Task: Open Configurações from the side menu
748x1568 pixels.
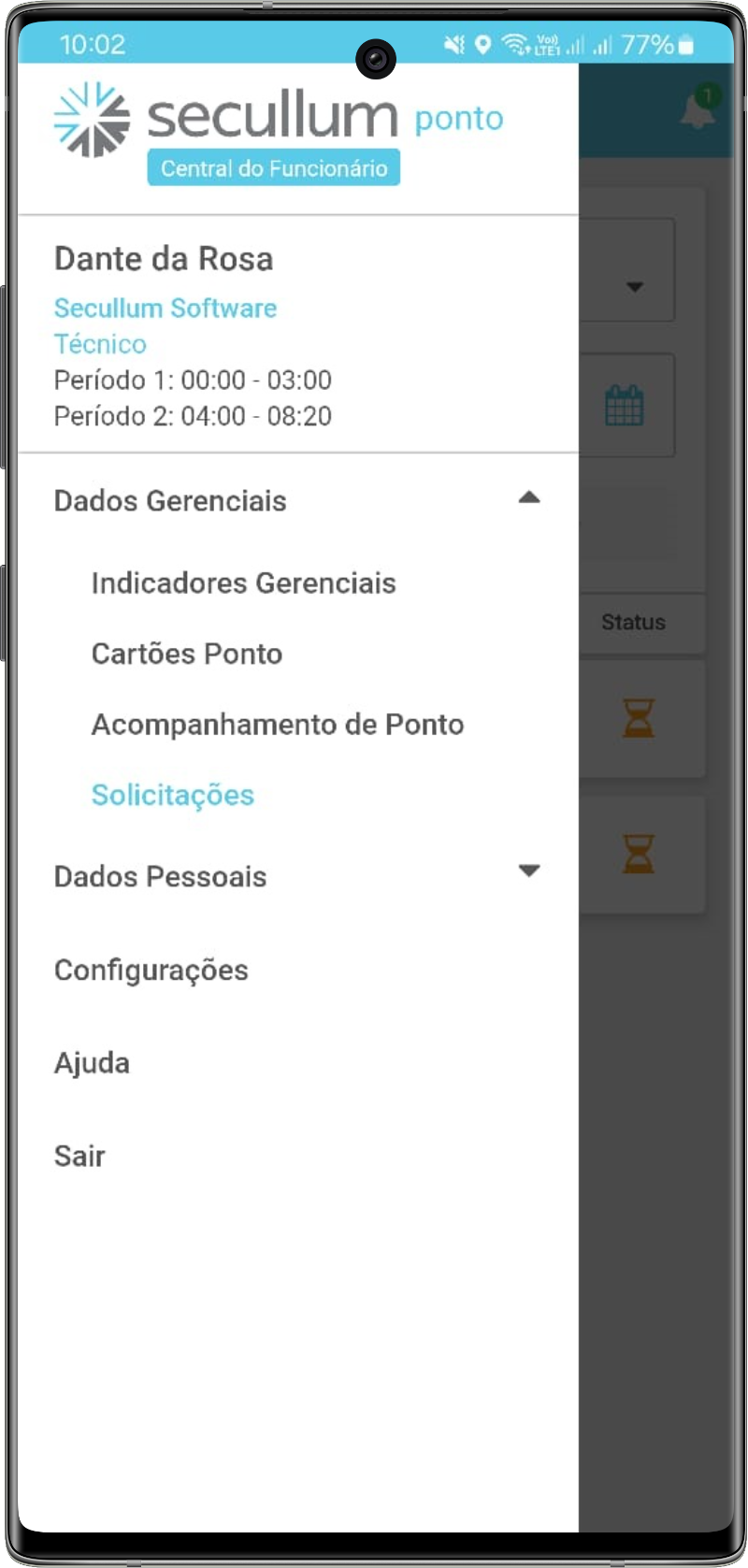Action: point(151,971)
